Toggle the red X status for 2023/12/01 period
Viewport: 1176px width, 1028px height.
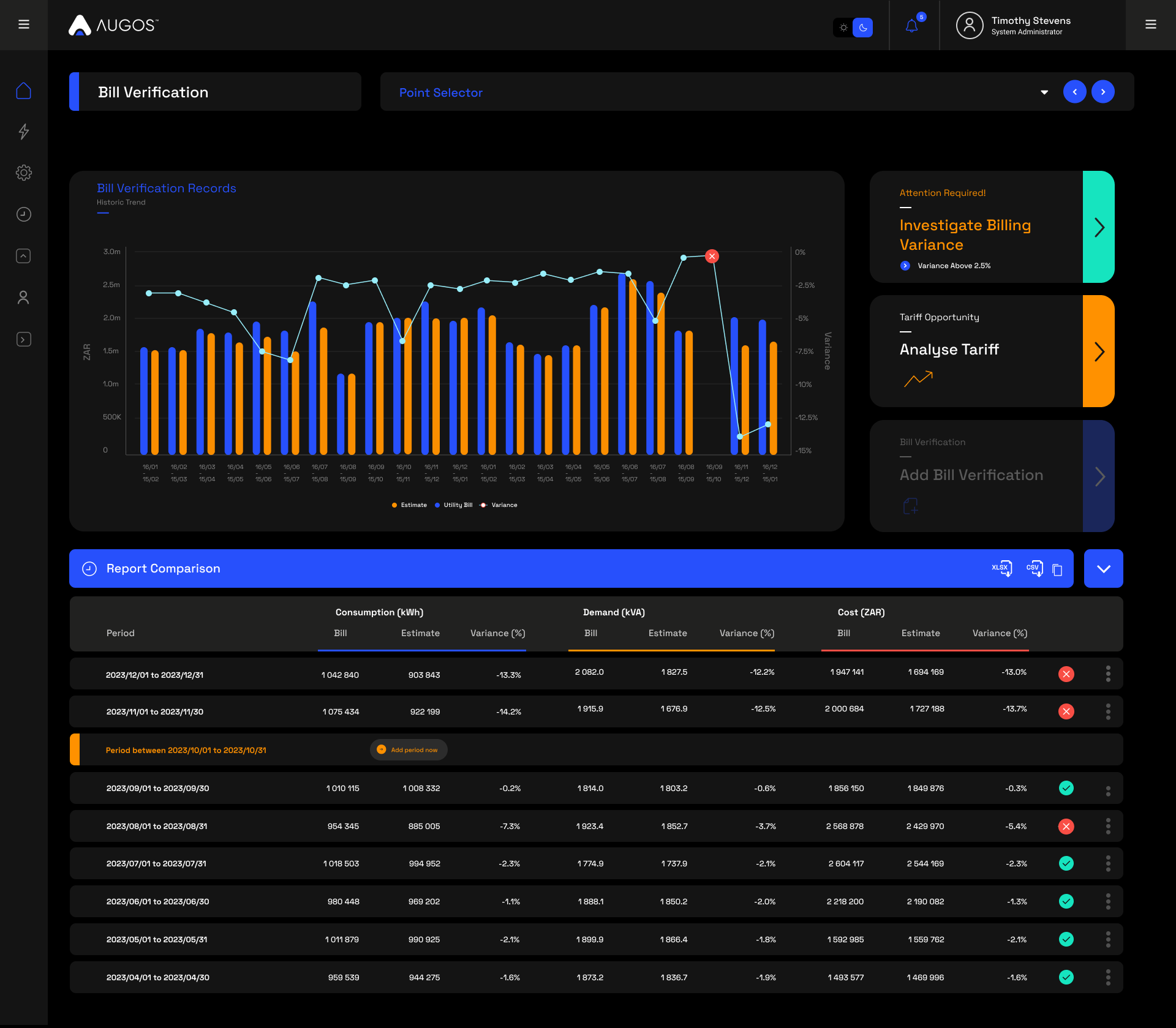(x=1066, y=674)
